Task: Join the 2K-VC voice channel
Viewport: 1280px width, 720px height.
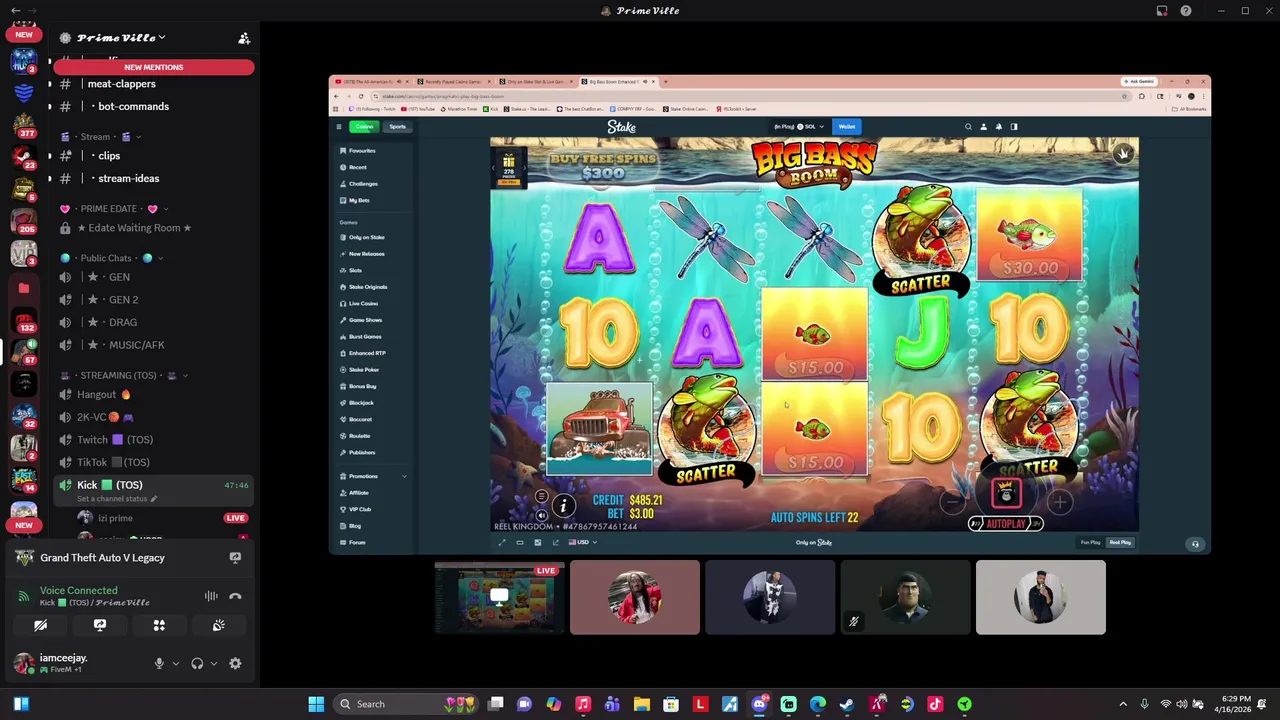Action: [x=105, y=417]
